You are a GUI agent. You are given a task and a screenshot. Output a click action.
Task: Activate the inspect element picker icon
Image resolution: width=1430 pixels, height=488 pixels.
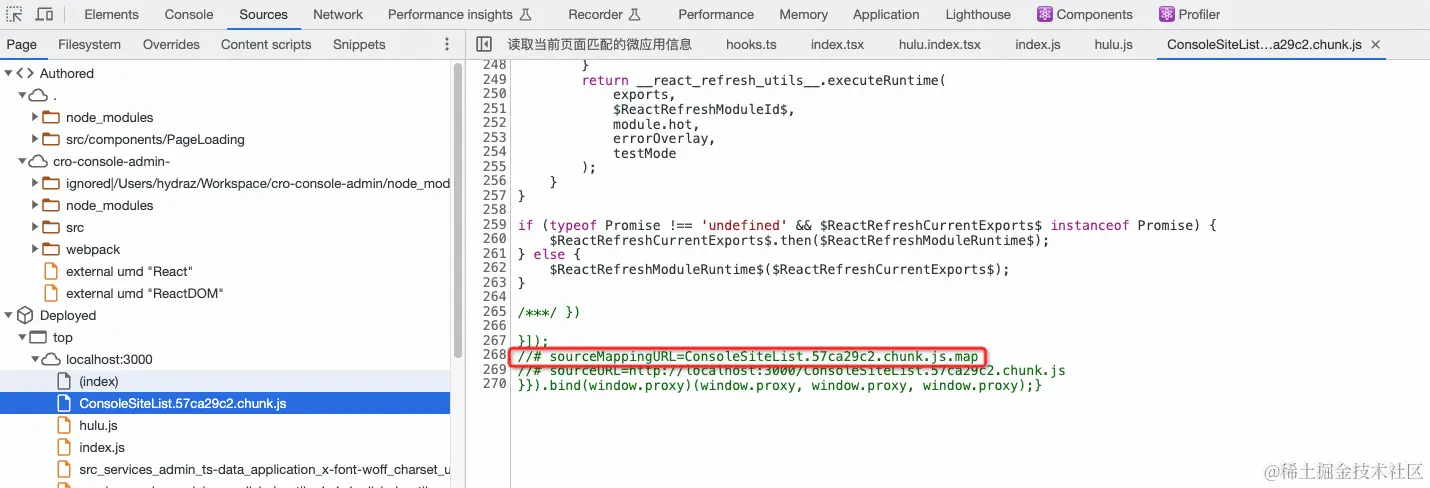[x=15, y=14]
